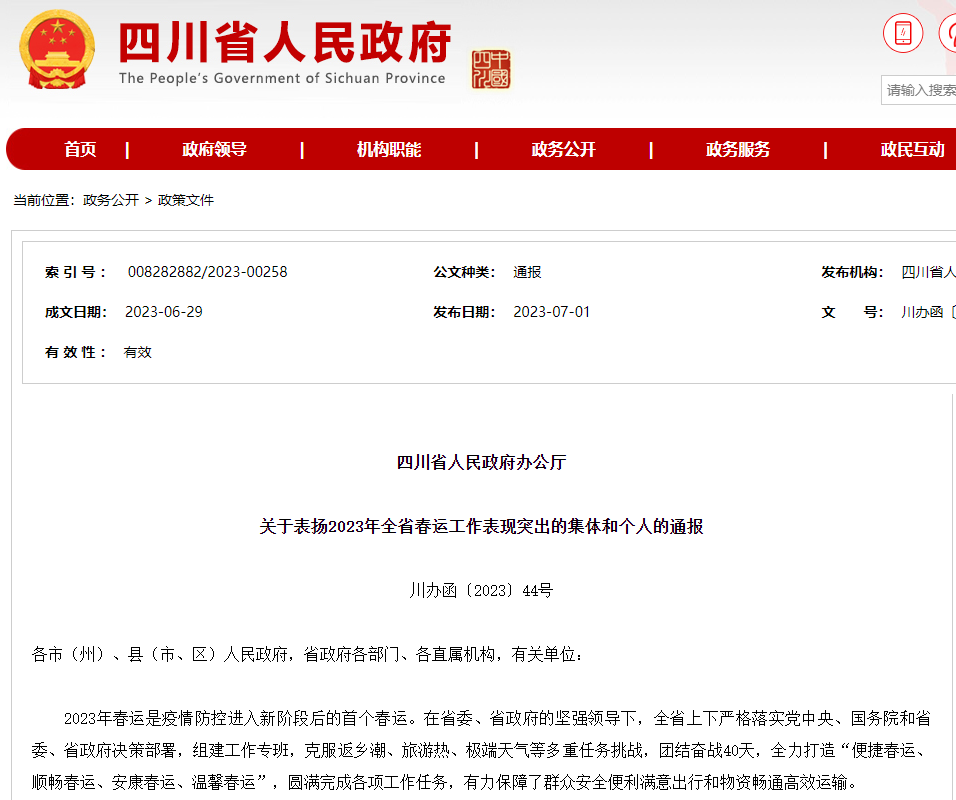
Task: Click the 成文日期 value 2023-06-29
Action: pos(163,312)
